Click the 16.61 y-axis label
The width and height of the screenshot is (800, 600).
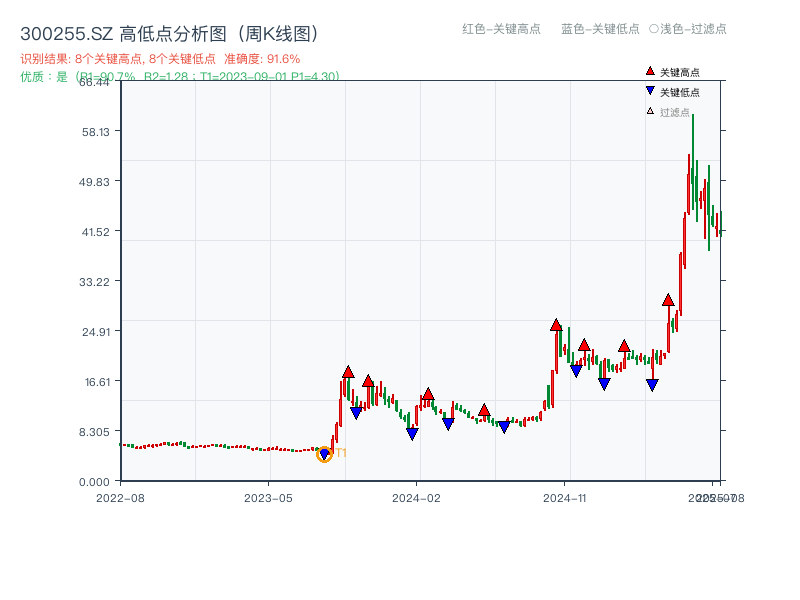click(x=97, y=382)
